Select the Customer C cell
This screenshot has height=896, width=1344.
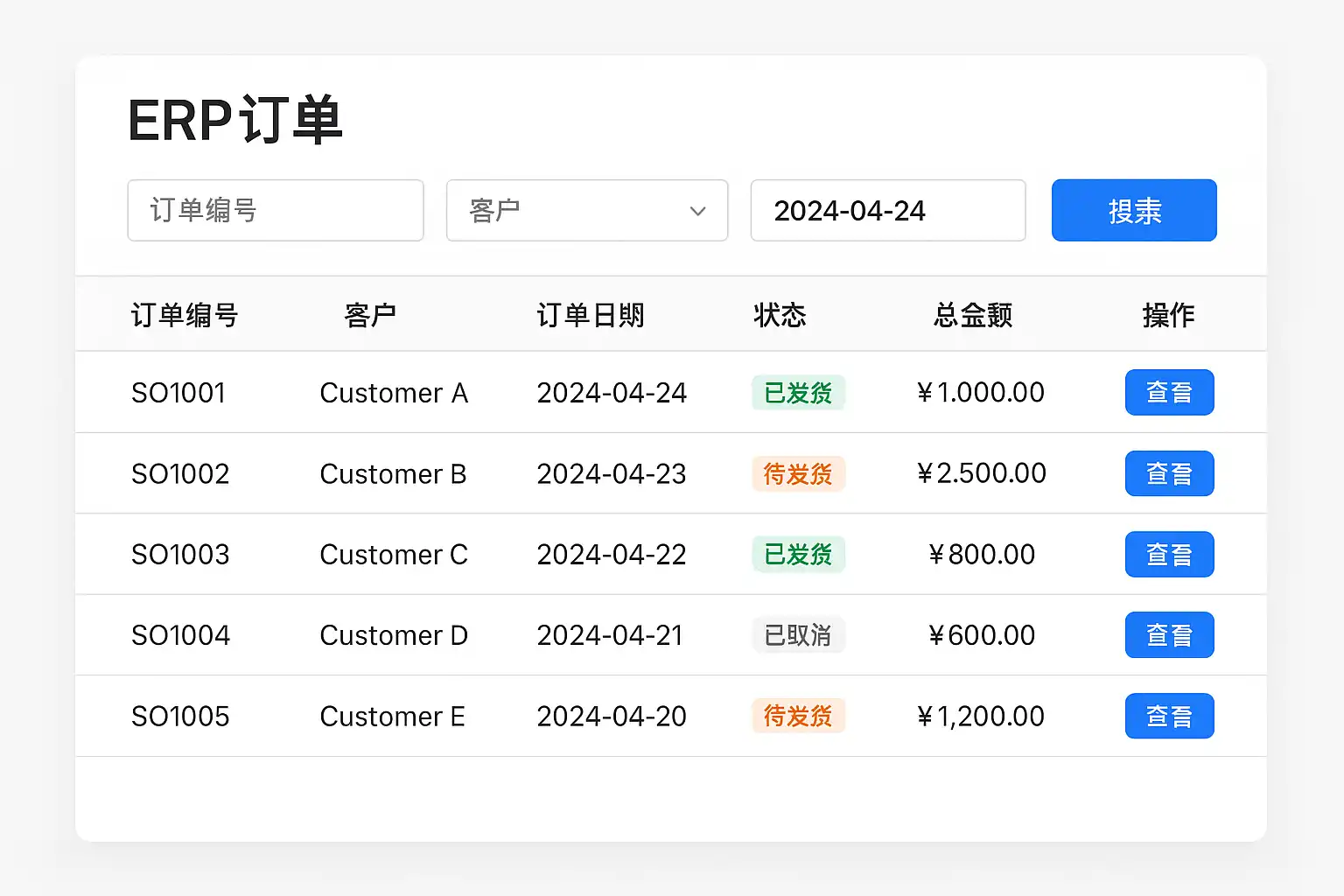(394, 555)
